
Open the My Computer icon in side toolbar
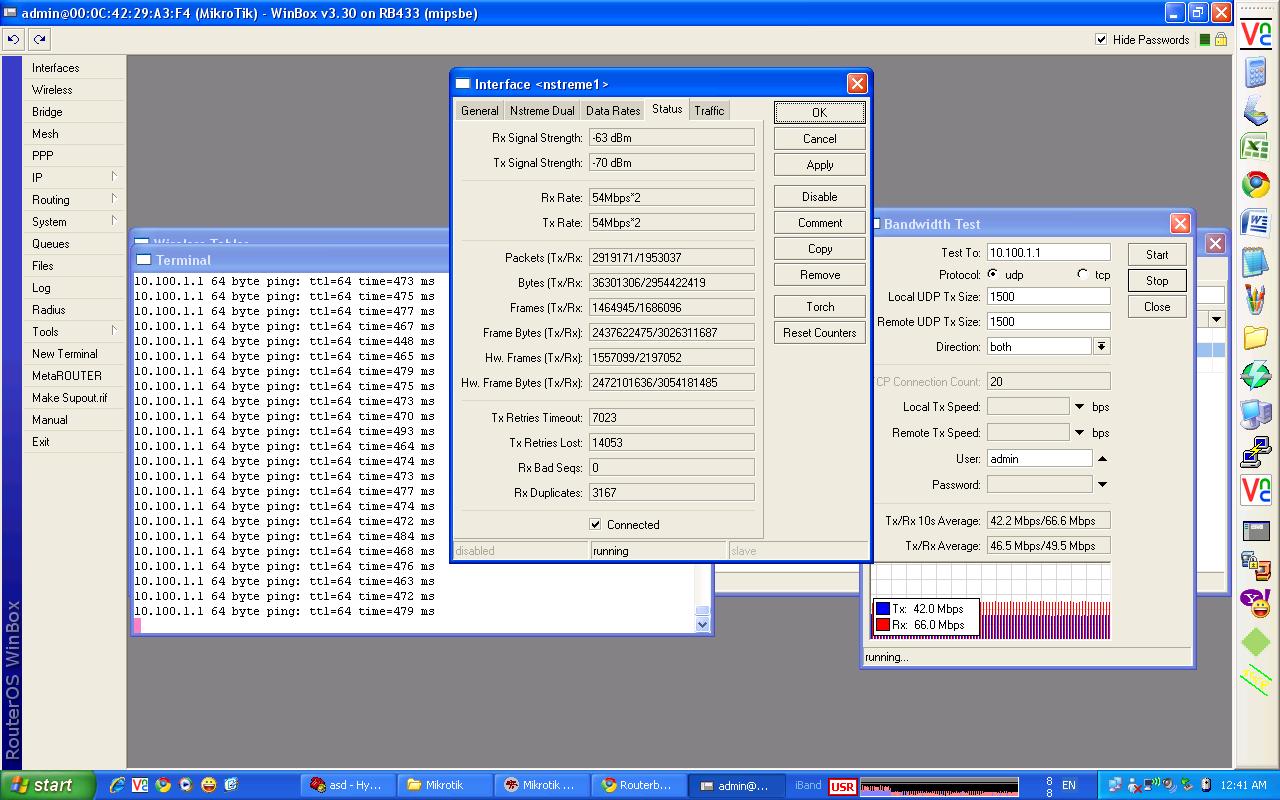click(1255, 413)
